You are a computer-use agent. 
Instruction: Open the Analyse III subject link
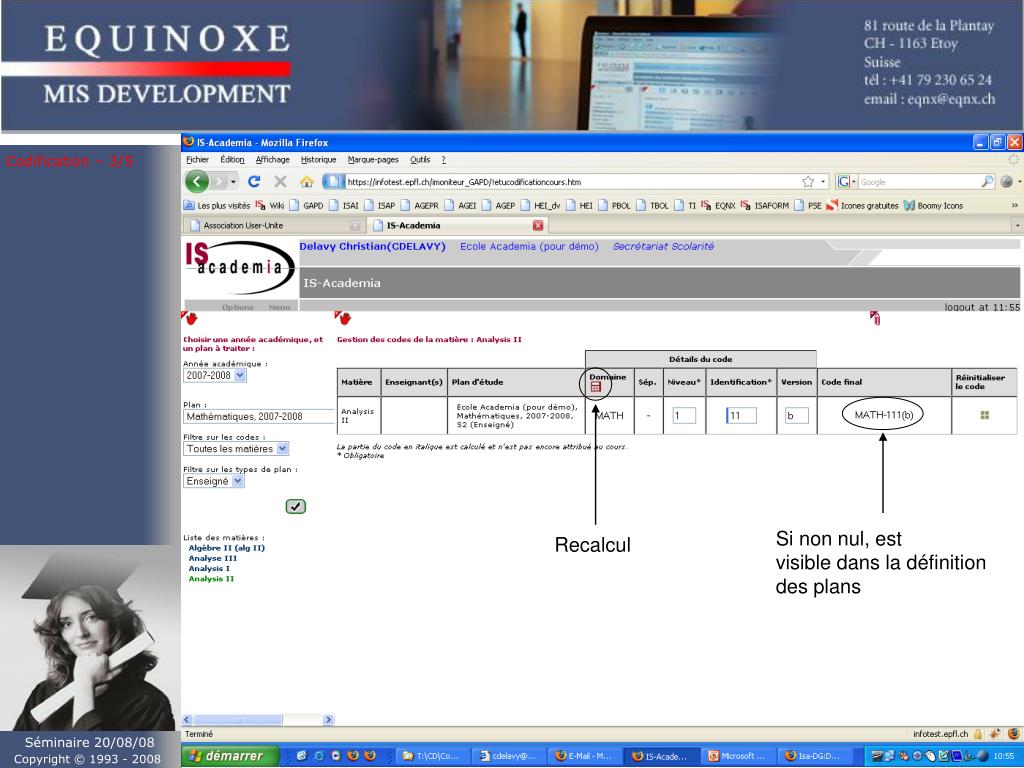coord(213,558)
